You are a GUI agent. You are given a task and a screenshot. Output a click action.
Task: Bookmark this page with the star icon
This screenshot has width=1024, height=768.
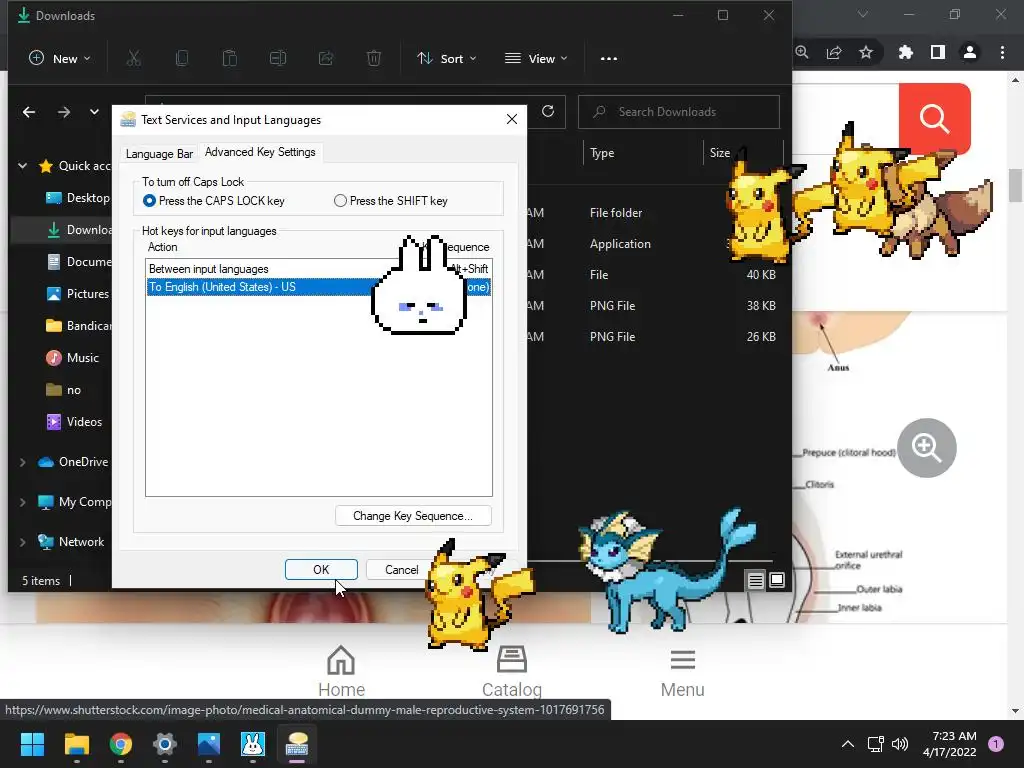click(x=866, y=52)
